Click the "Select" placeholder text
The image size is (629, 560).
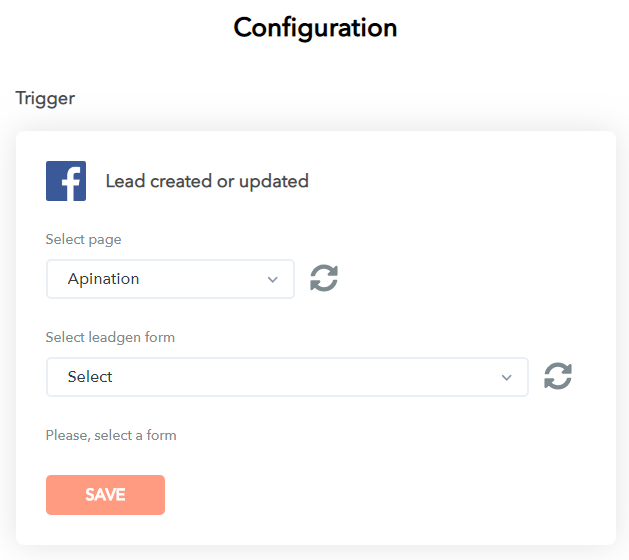pos(90,377)
